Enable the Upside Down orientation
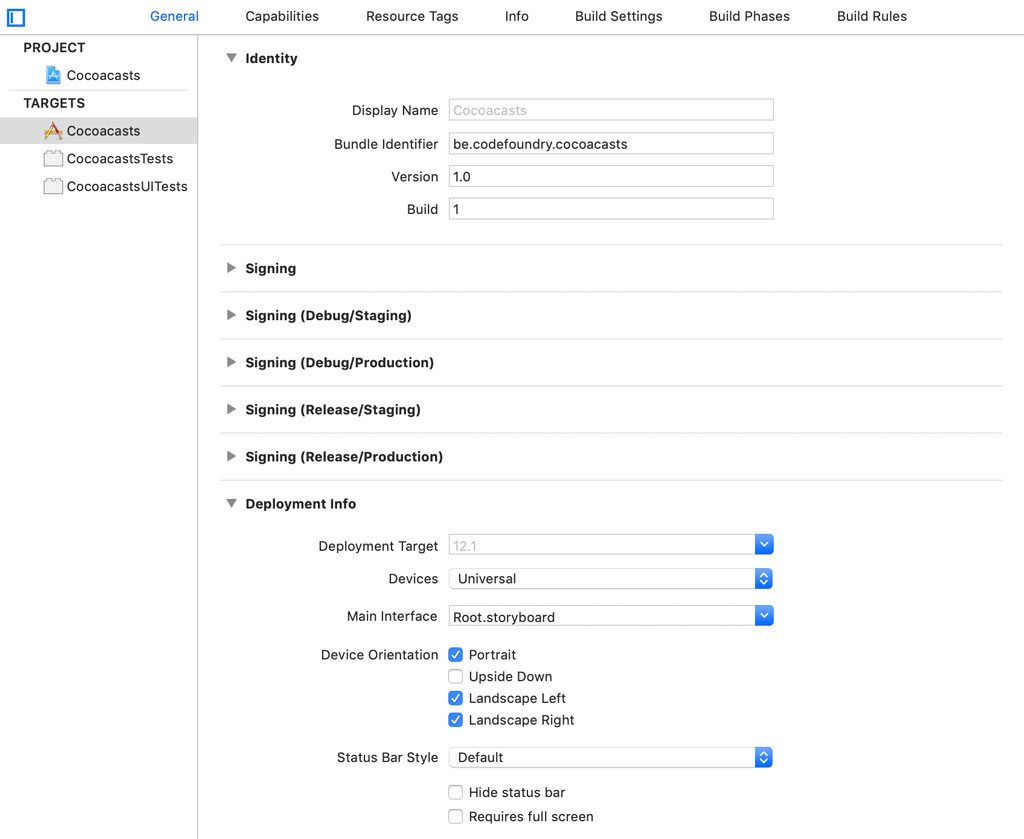The height and width of the screenshot is (839, 1024). tap(455, 676)
